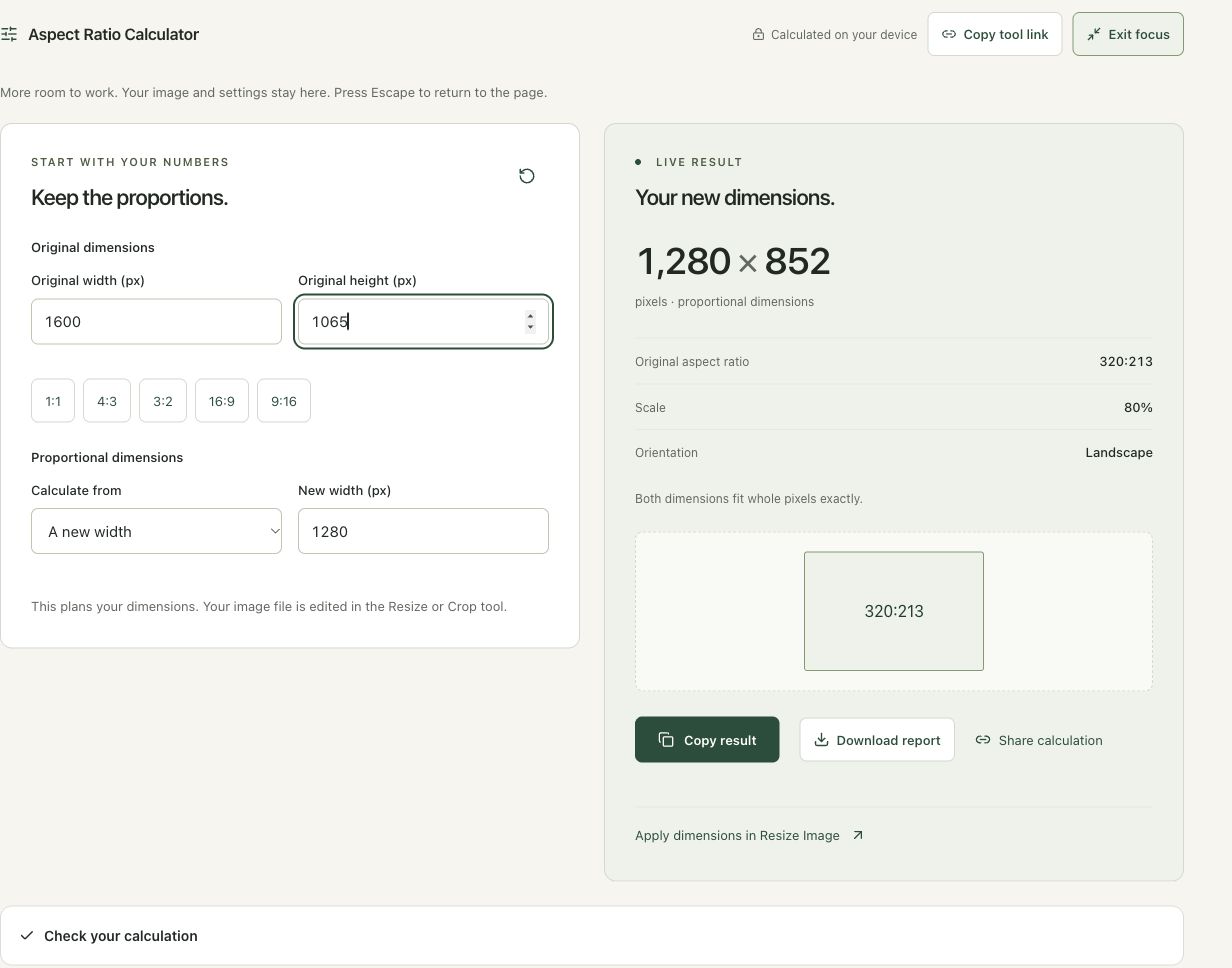Click the 'Keep the proportions.' heading
1232x968 pixels.
130,198
